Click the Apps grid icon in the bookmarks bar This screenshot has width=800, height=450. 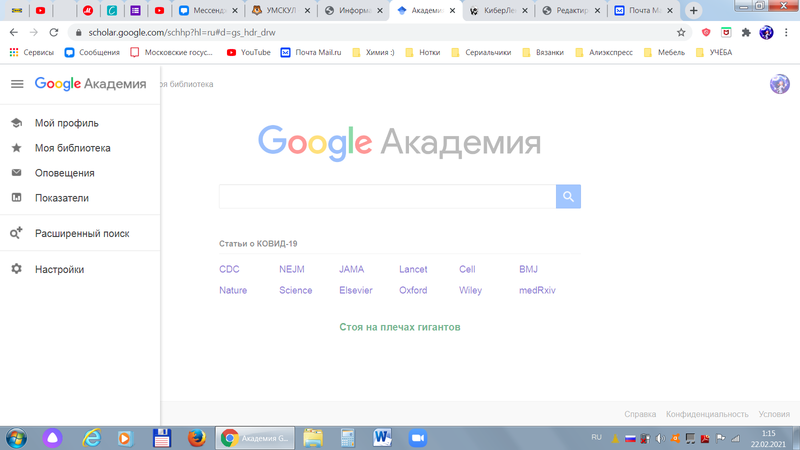[14, 52]
